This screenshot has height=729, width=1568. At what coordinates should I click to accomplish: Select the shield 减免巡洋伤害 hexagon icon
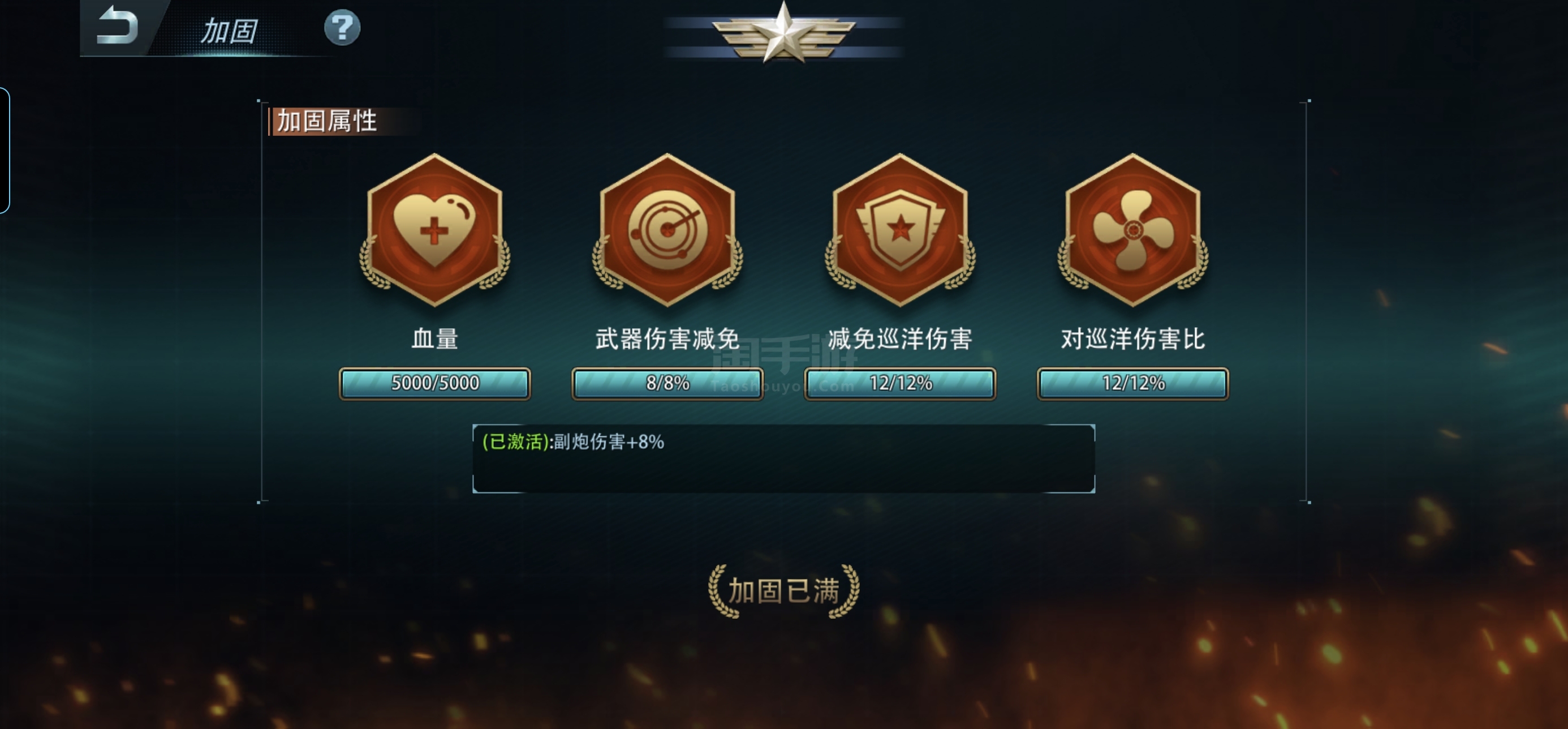(899, 230)
